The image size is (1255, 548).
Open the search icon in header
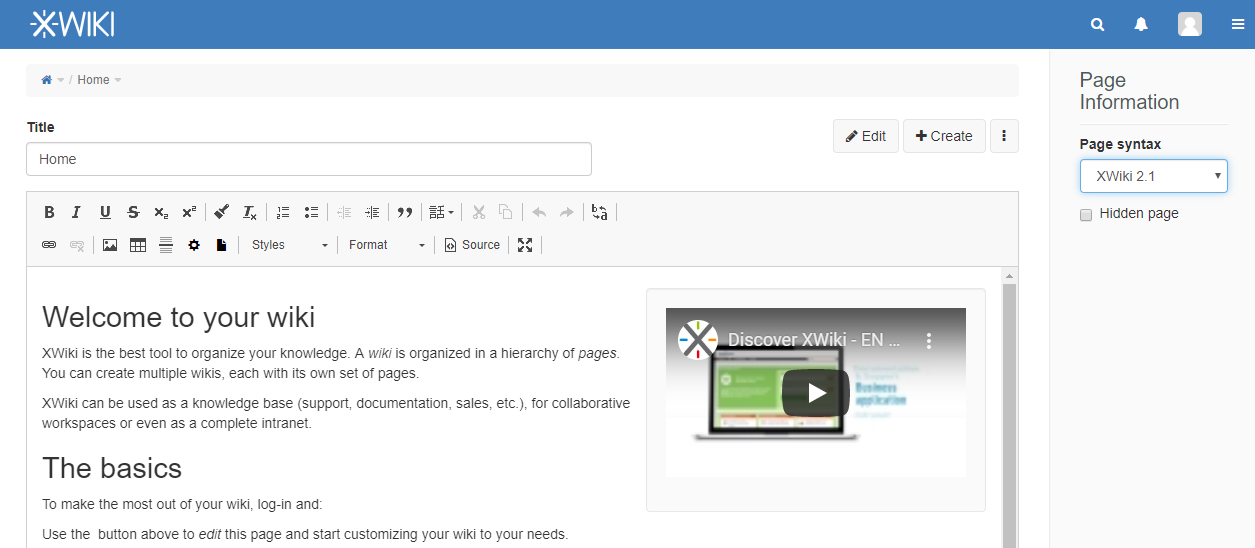[1098, 25]
